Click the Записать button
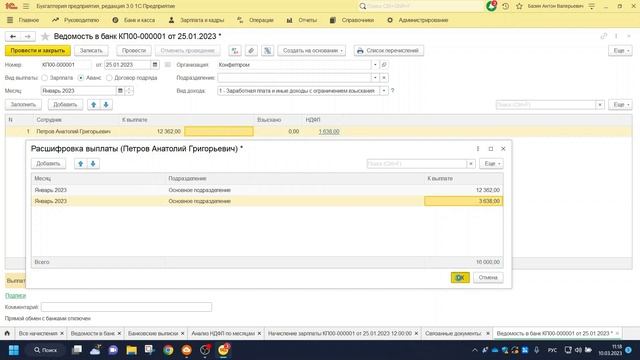 tap(91, 51)
